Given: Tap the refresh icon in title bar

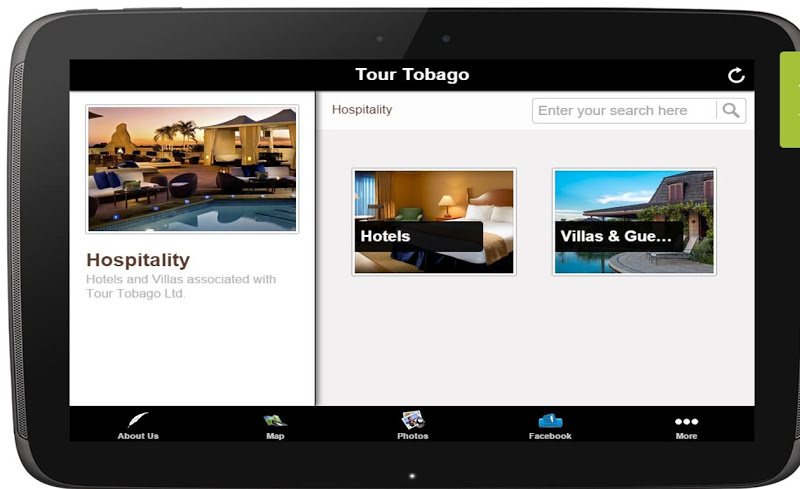Looking at the screenshot, I should coord(736,76).
